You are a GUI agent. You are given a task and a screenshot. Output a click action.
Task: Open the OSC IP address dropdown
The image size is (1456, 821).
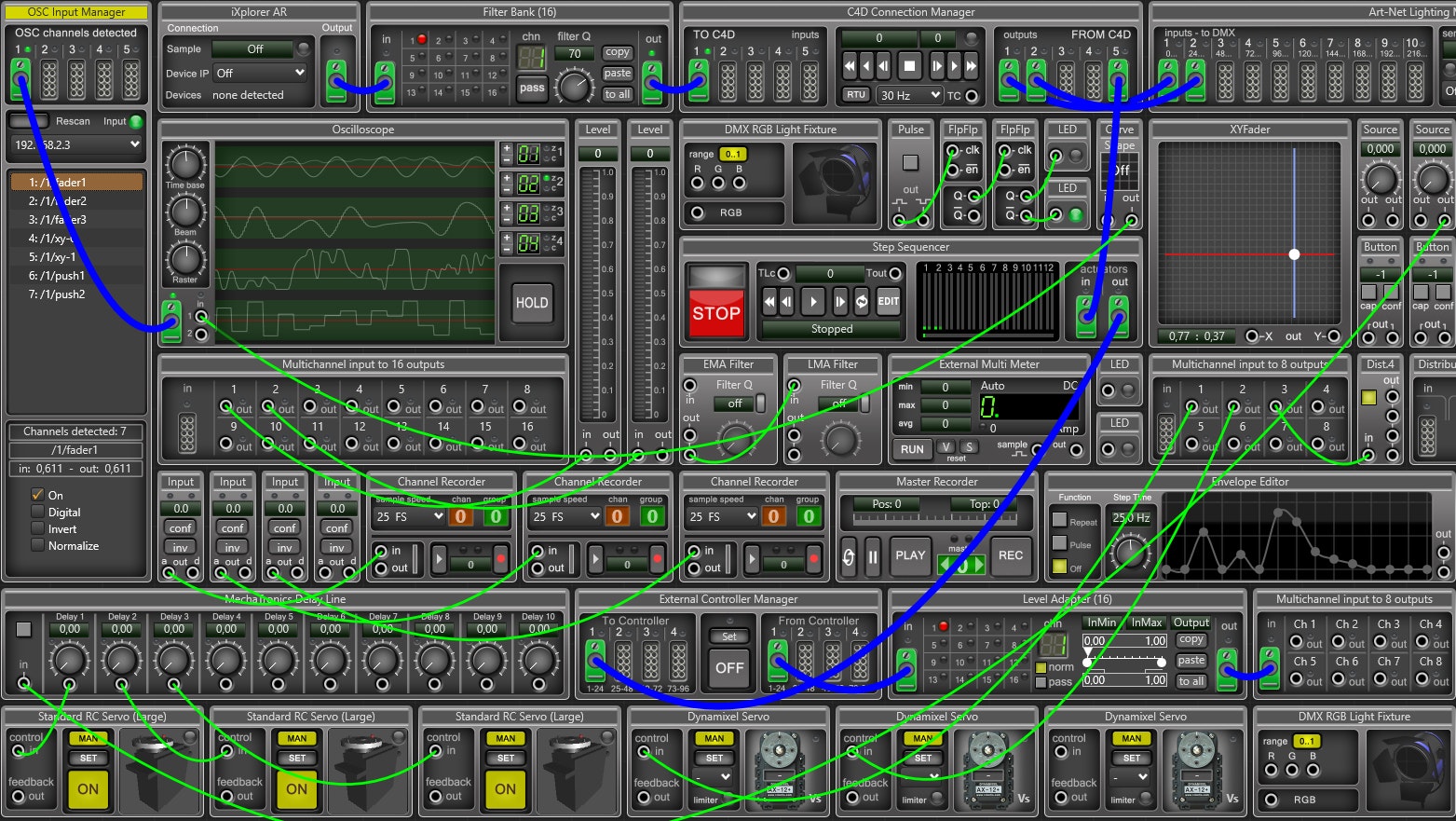[x=76, y=144]
